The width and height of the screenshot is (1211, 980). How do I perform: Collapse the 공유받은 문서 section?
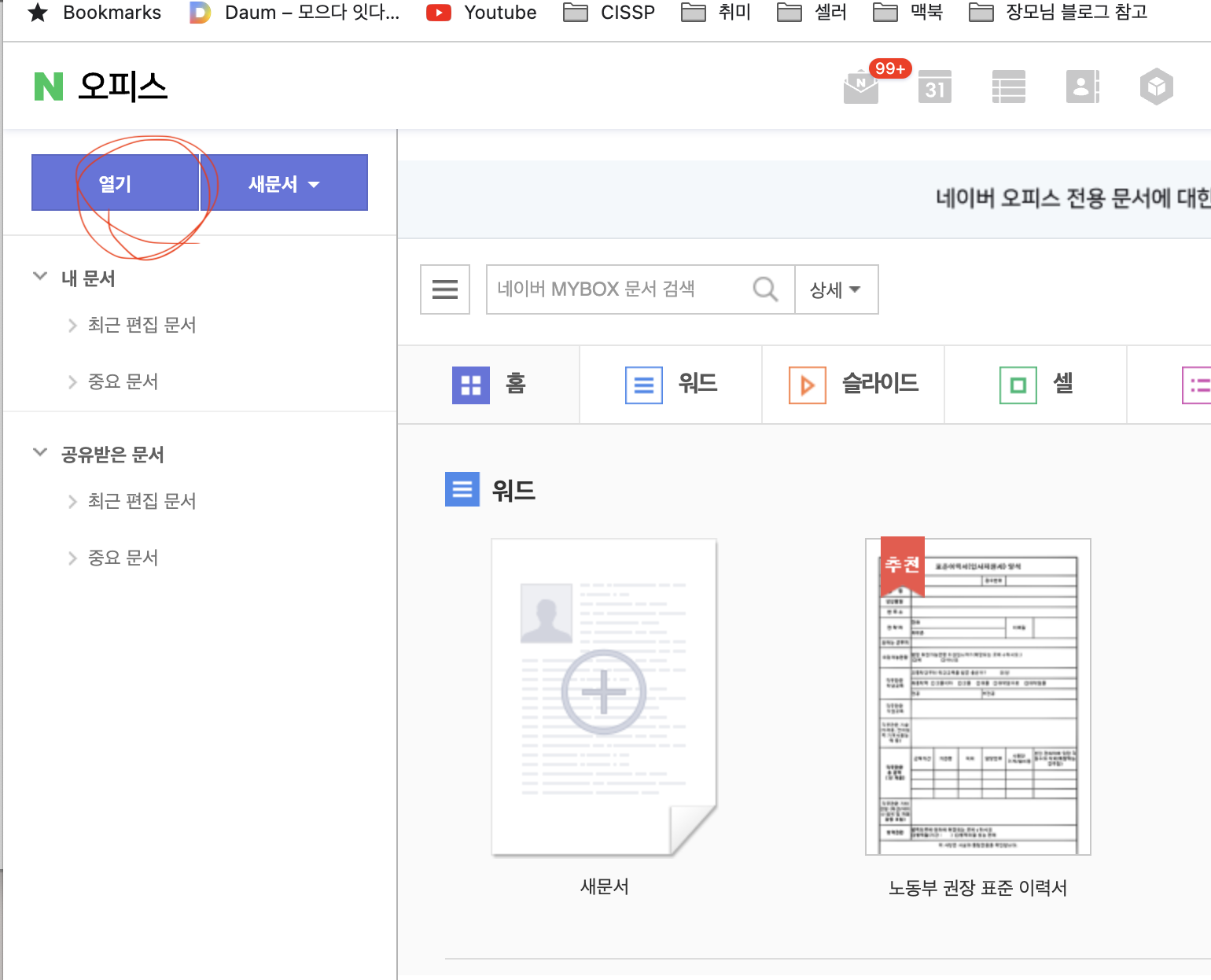point(40,452)
